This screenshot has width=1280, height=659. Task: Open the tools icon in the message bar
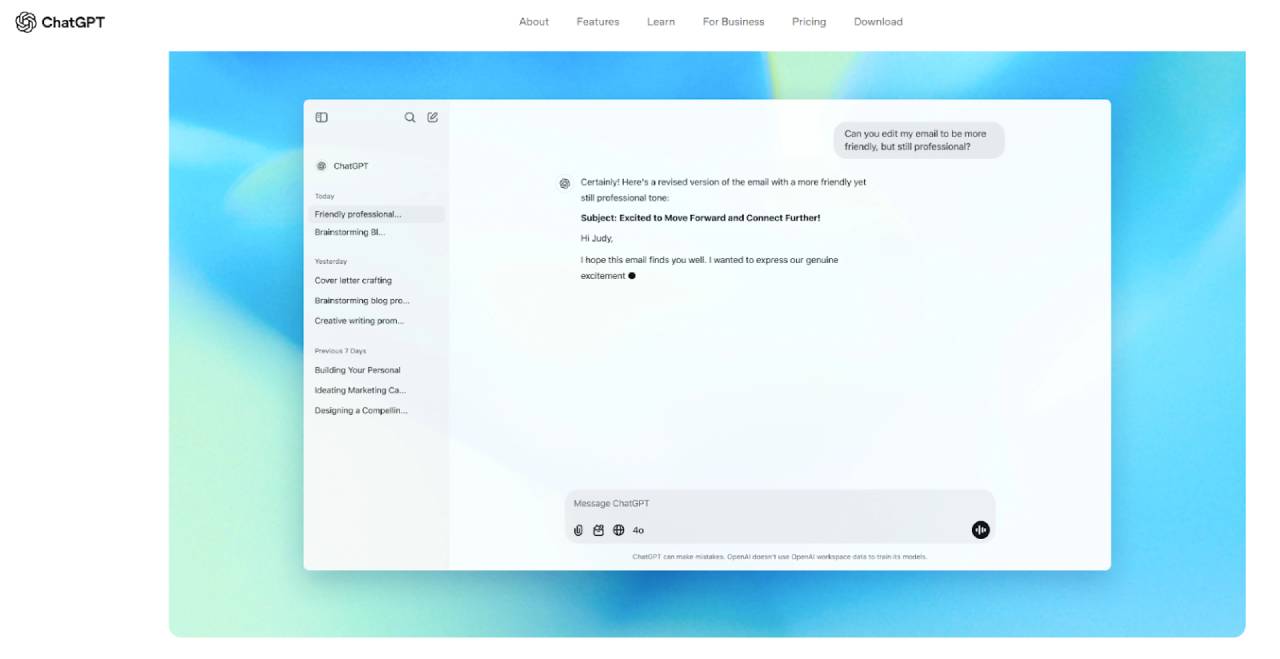click(598, 529)
